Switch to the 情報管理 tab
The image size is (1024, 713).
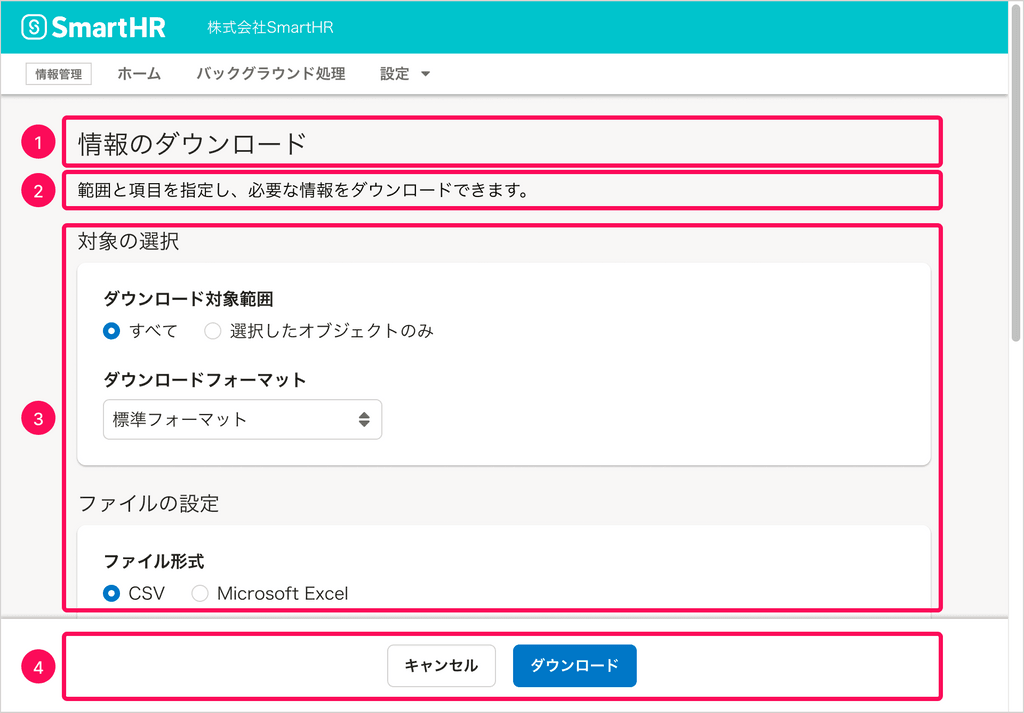pyautogui.click(x=57, y=73)
